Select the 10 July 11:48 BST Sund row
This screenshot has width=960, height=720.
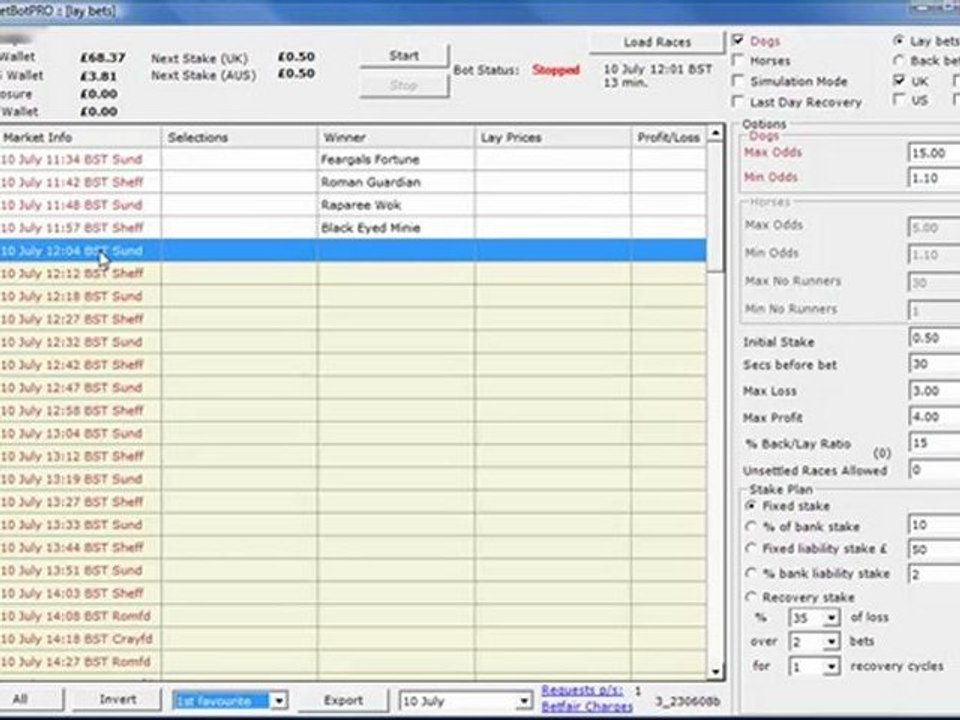[353, 204]
